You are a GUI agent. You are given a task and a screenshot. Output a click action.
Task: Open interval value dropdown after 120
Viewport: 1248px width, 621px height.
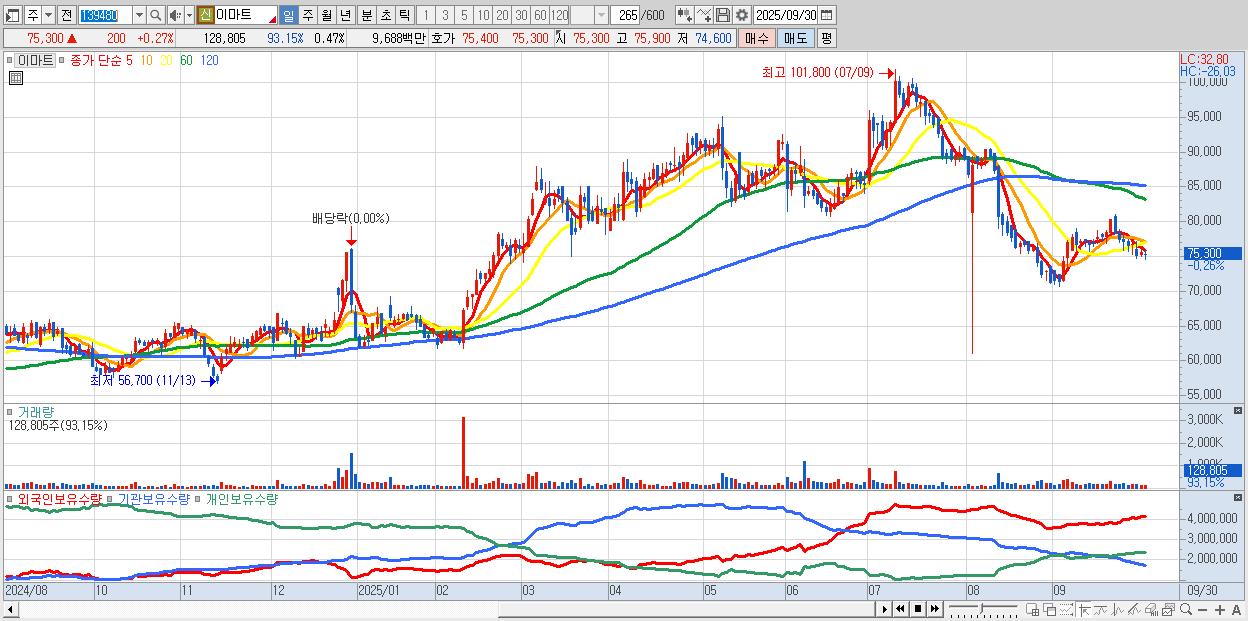601,15
